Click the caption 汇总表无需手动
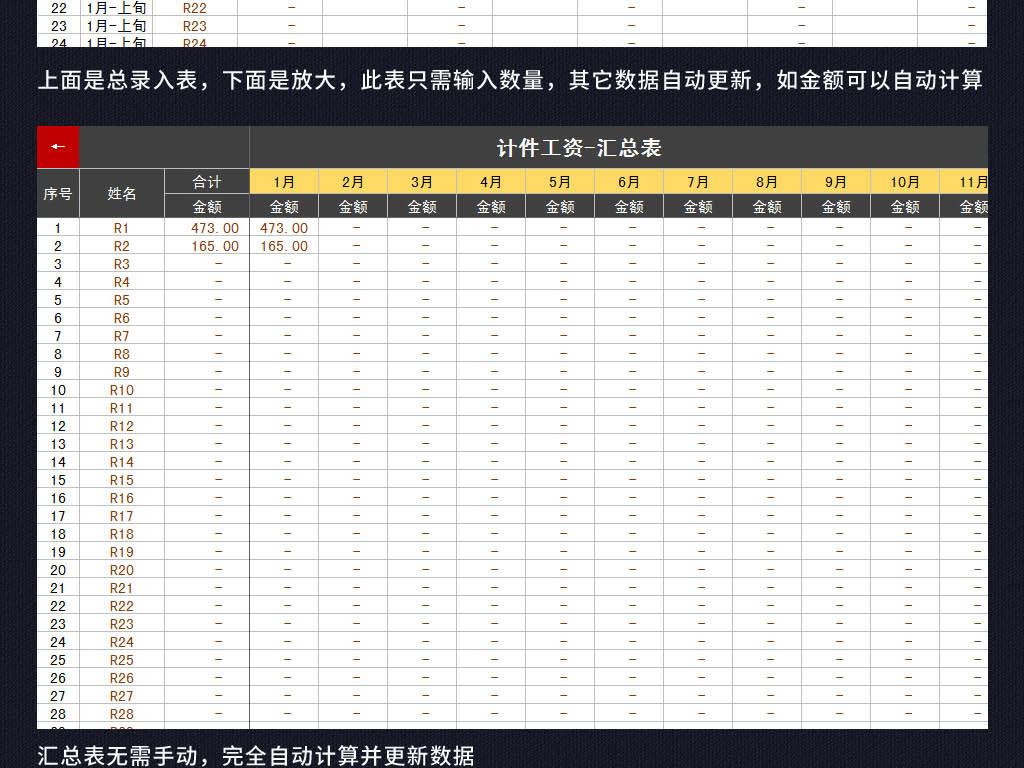 click(255, 756)
